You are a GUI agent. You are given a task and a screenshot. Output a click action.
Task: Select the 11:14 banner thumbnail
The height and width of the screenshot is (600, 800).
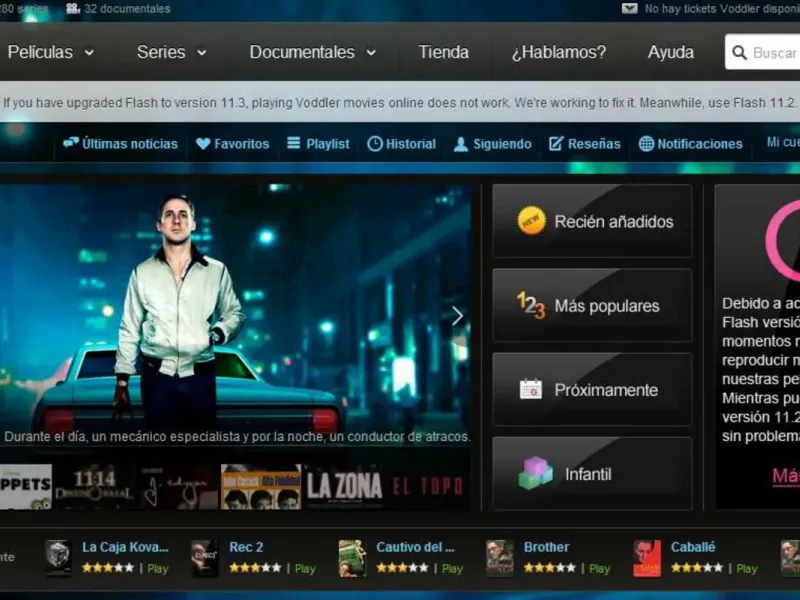(94, 486)
